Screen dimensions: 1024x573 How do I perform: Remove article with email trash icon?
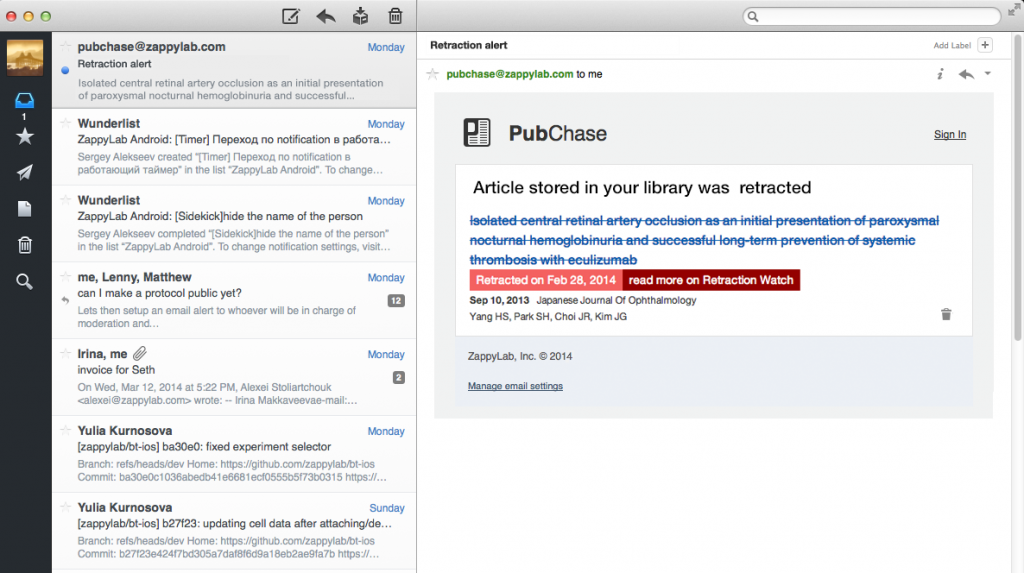click(946, 314)
